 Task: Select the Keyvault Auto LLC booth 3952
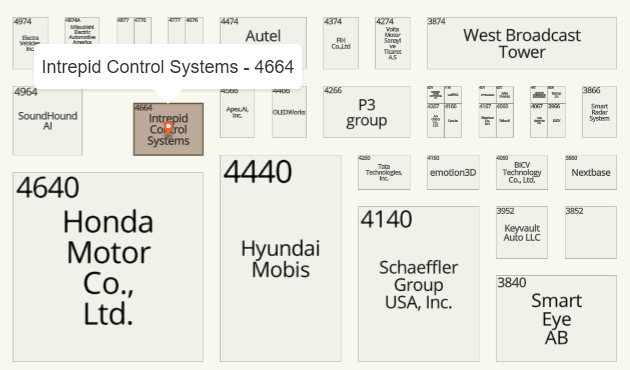[522, 233]
